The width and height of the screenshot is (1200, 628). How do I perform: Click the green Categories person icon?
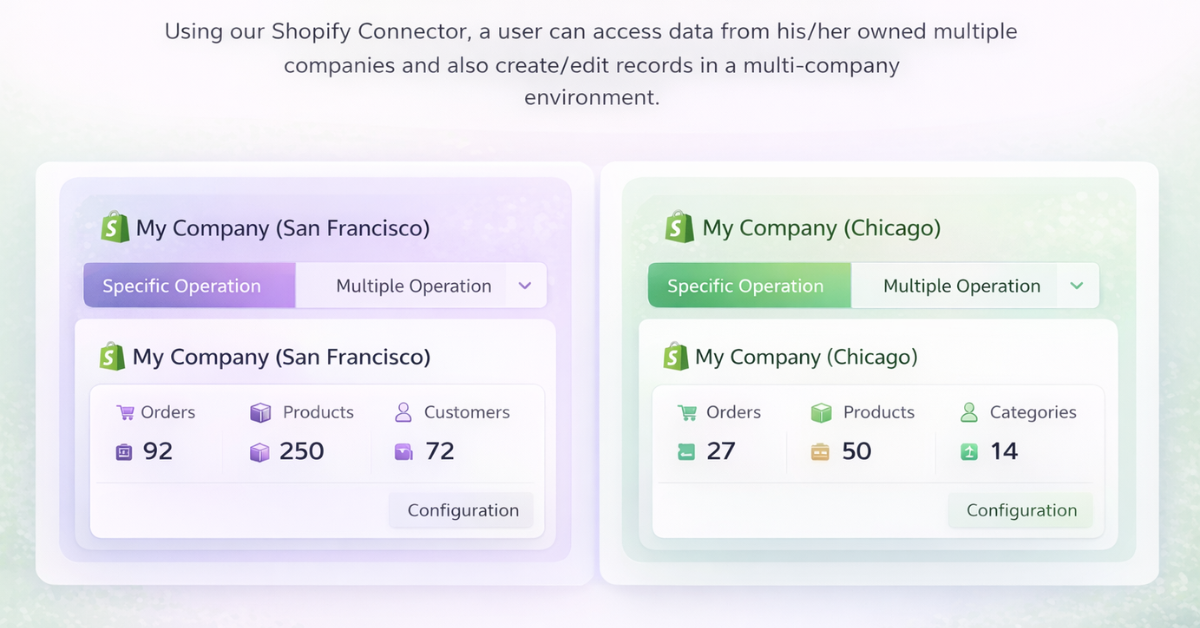(x=968, y=412)
